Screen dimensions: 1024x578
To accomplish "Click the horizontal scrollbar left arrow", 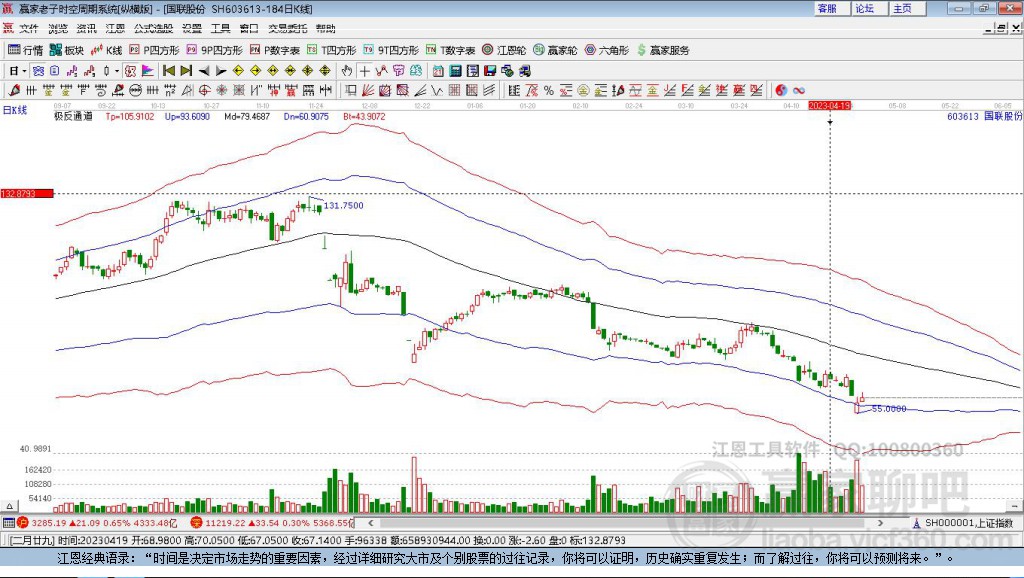I will point(370,522).
